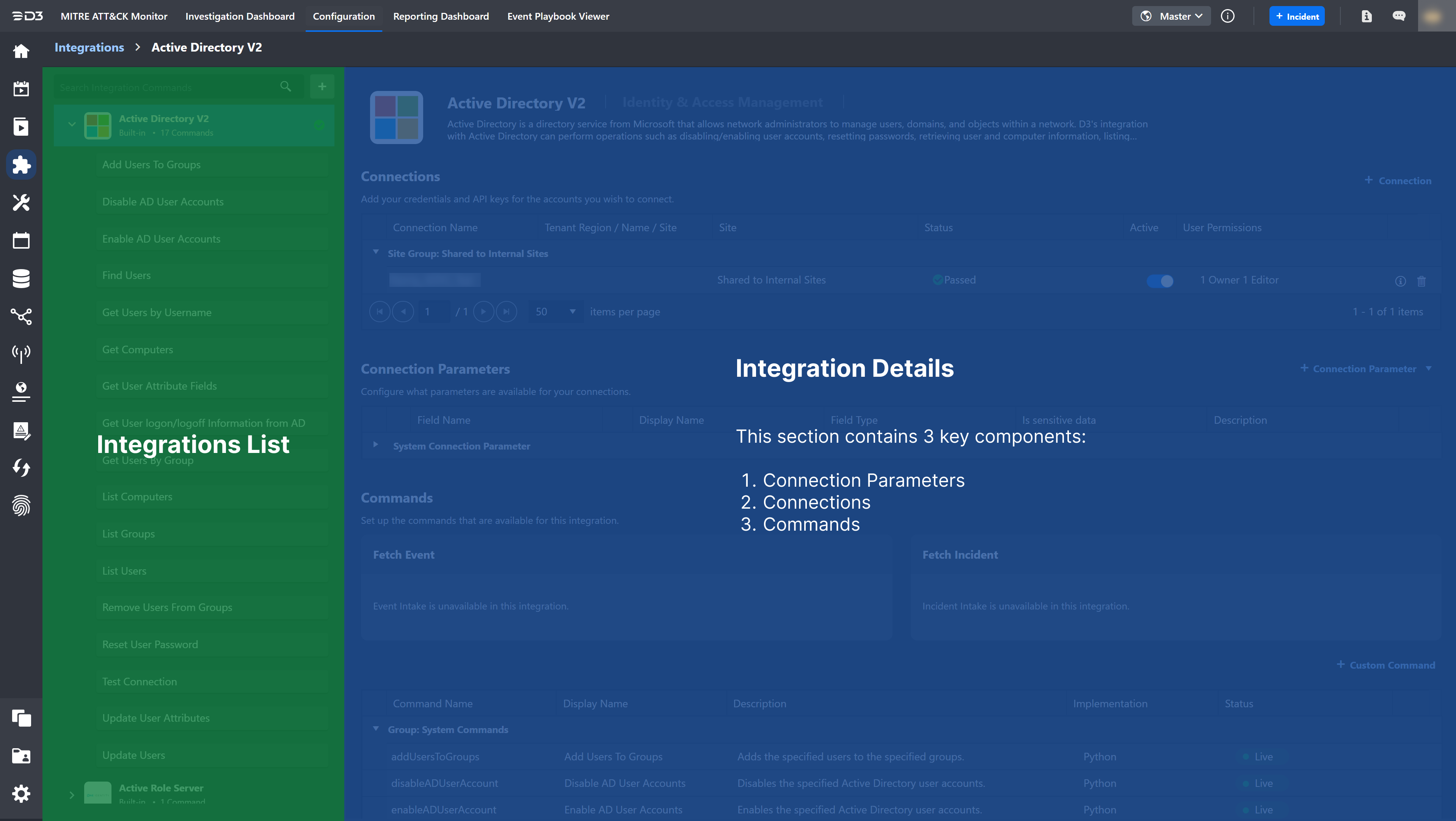The width and height of the screenshot is (1456, 821).
Task: Click the fingerprint icon in sidebar
Action: coord(21,506)
